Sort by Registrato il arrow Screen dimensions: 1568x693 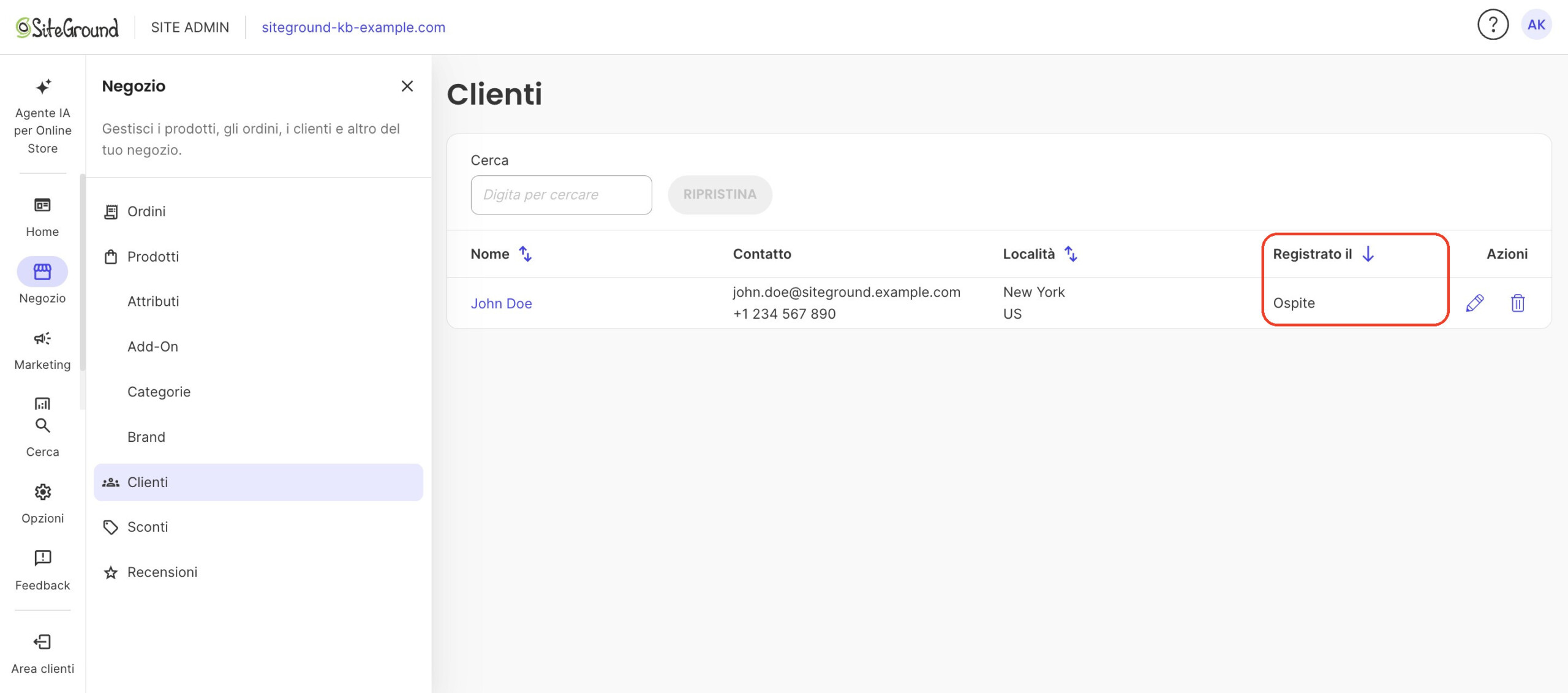pos(1368,254)
